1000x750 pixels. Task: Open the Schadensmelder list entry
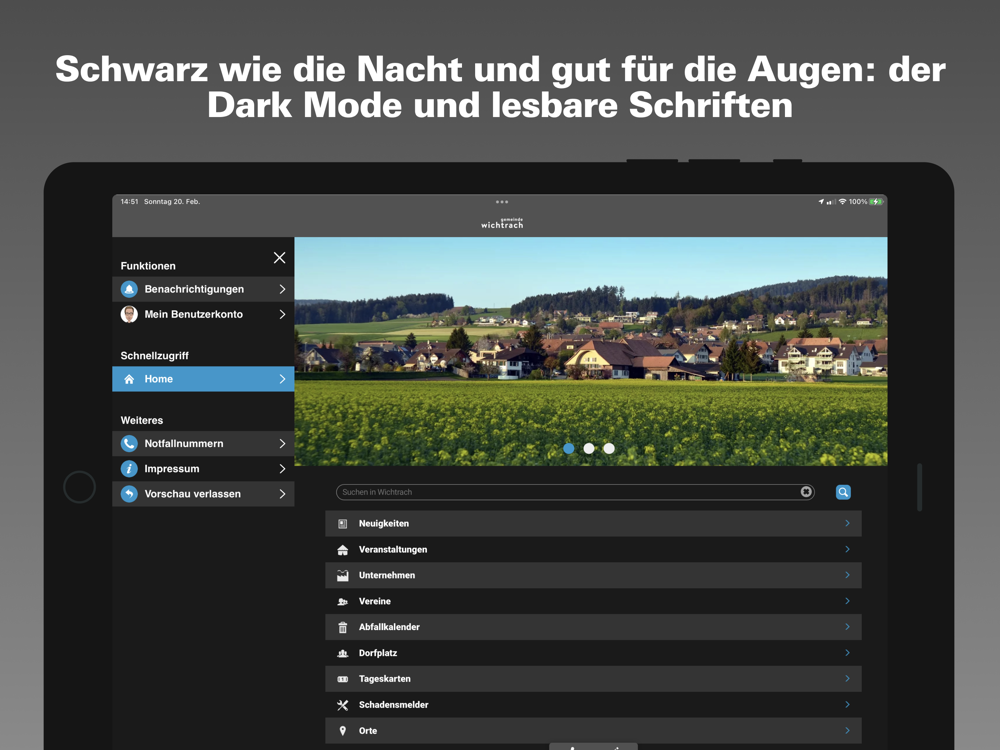[x=593, y=705]
